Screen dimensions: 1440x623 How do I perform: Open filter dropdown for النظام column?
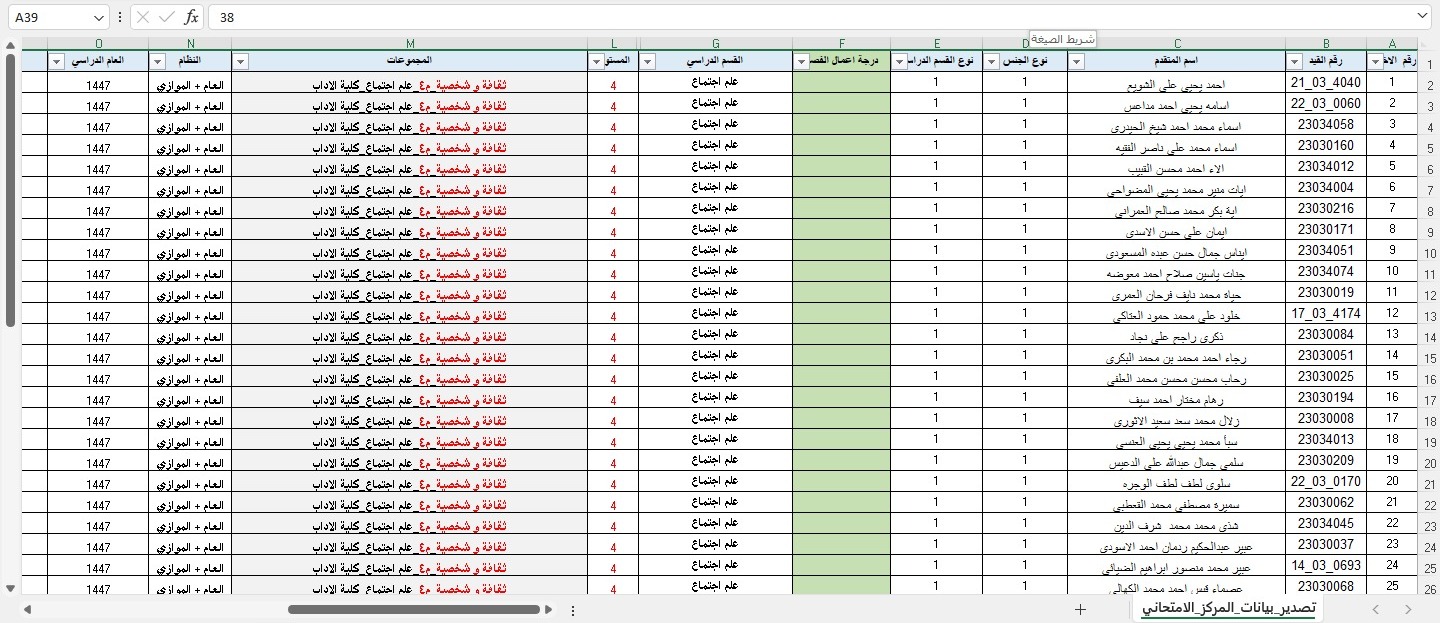158,62
